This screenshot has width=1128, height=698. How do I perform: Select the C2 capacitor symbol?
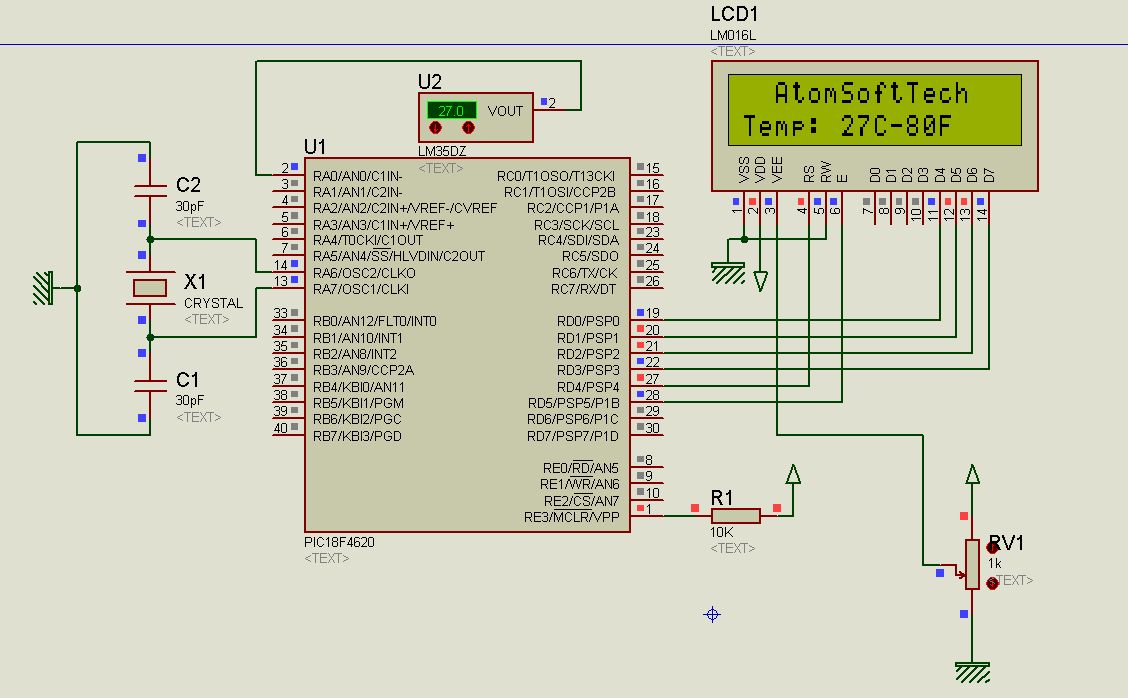click(150, 190)
